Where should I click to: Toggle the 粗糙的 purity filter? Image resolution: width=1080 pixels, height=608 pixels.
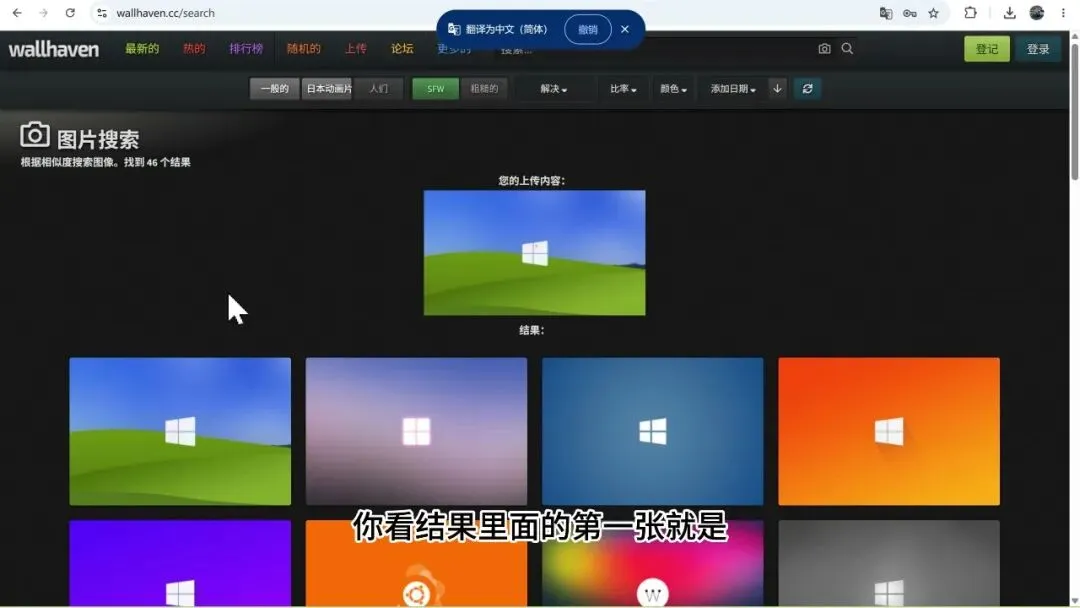pos(484,89)
